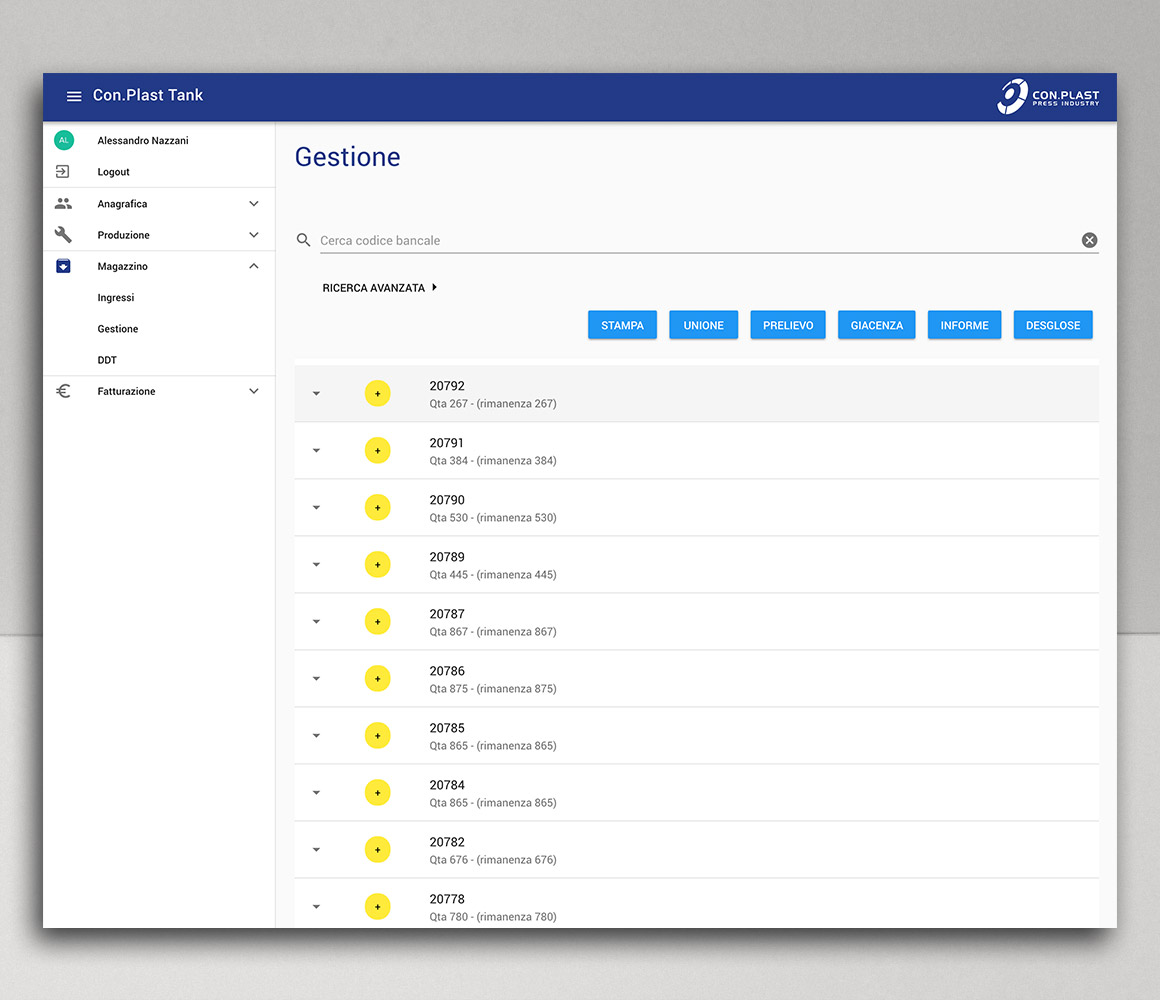This screenshot has height=1000, width=1160.
Task: Expand row 20791 dropdown arrow
Action: pos(316,450)
